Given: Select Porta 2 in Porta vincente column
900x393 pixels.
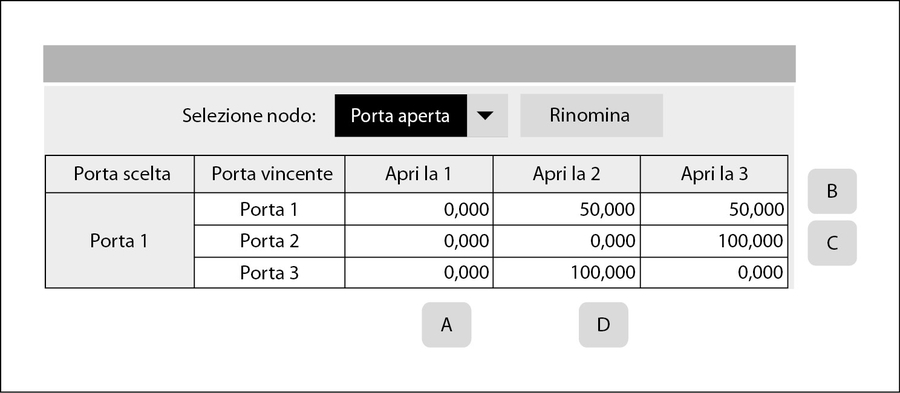Looking at the screenshot, I should (270, 242).
